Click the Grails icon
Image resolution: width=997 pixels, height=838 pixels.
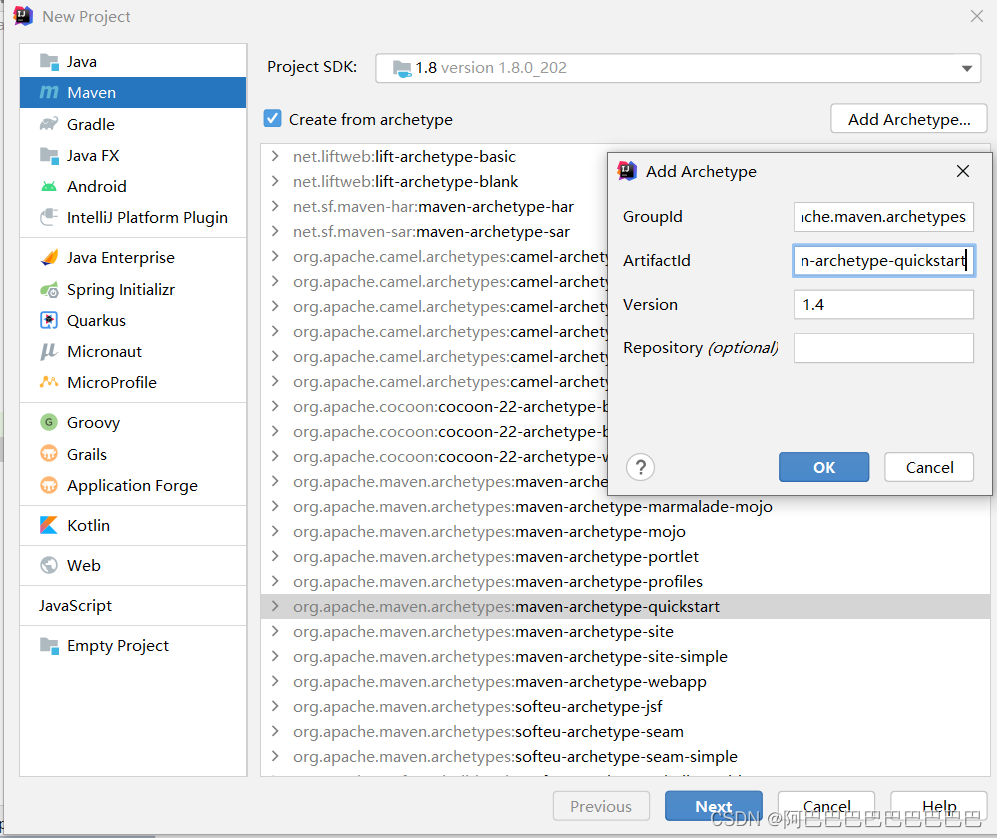click(x=49, y=454)
